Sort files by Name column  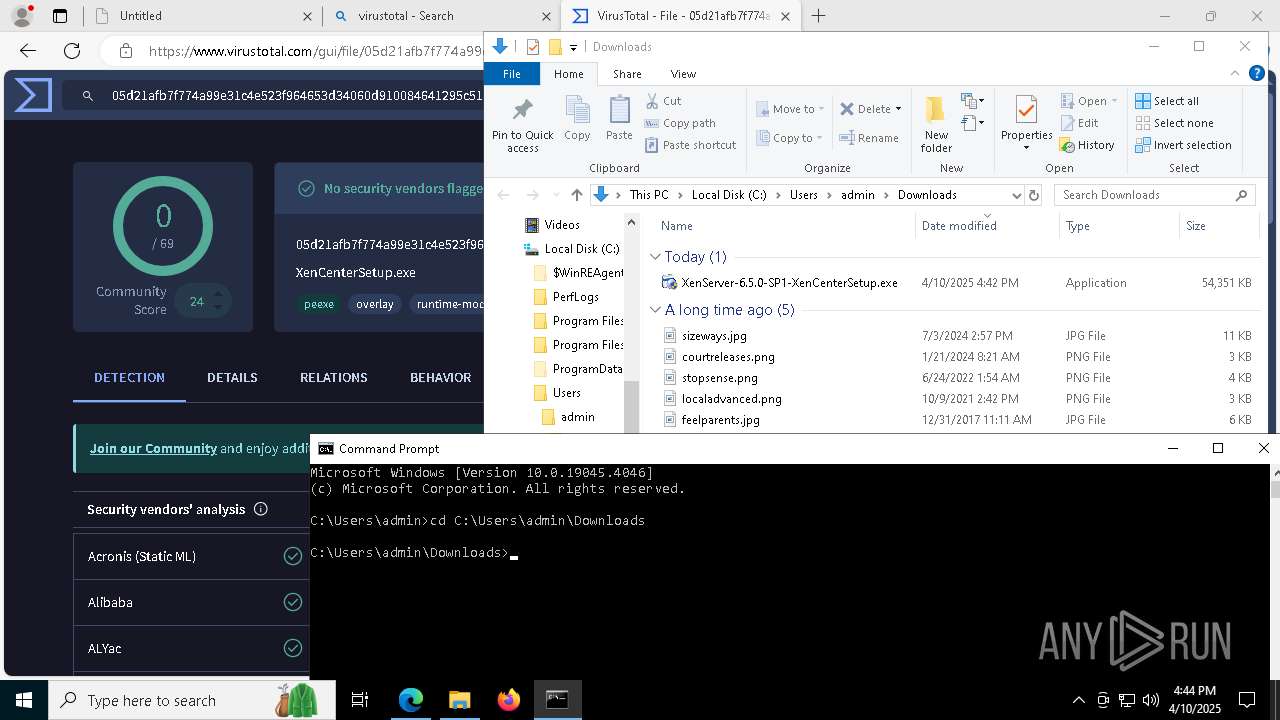tap(677, 226)
